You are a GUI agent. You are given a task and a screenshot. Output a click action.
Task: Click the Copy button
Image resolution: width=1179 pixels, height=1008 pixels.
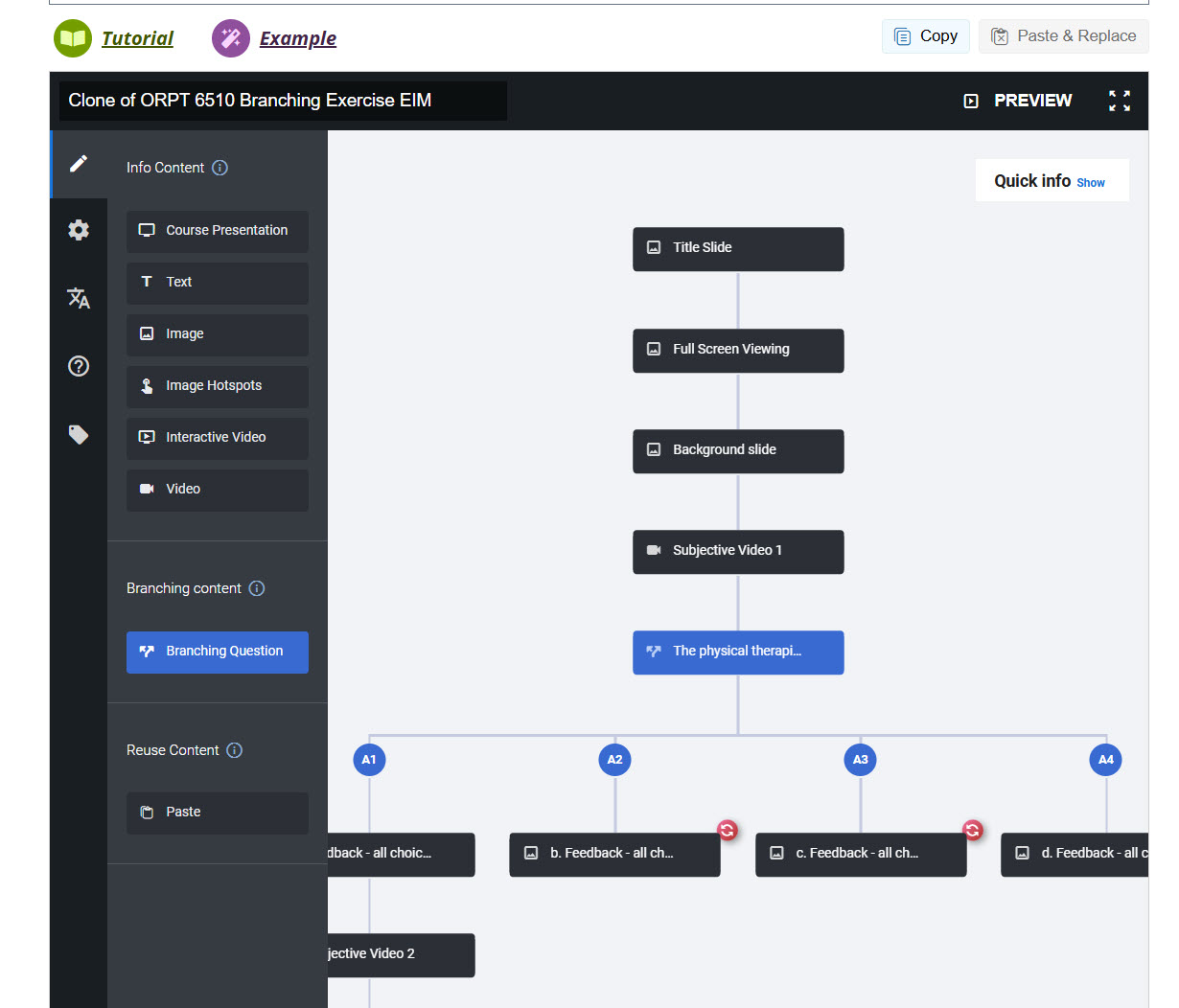point(925,36)
